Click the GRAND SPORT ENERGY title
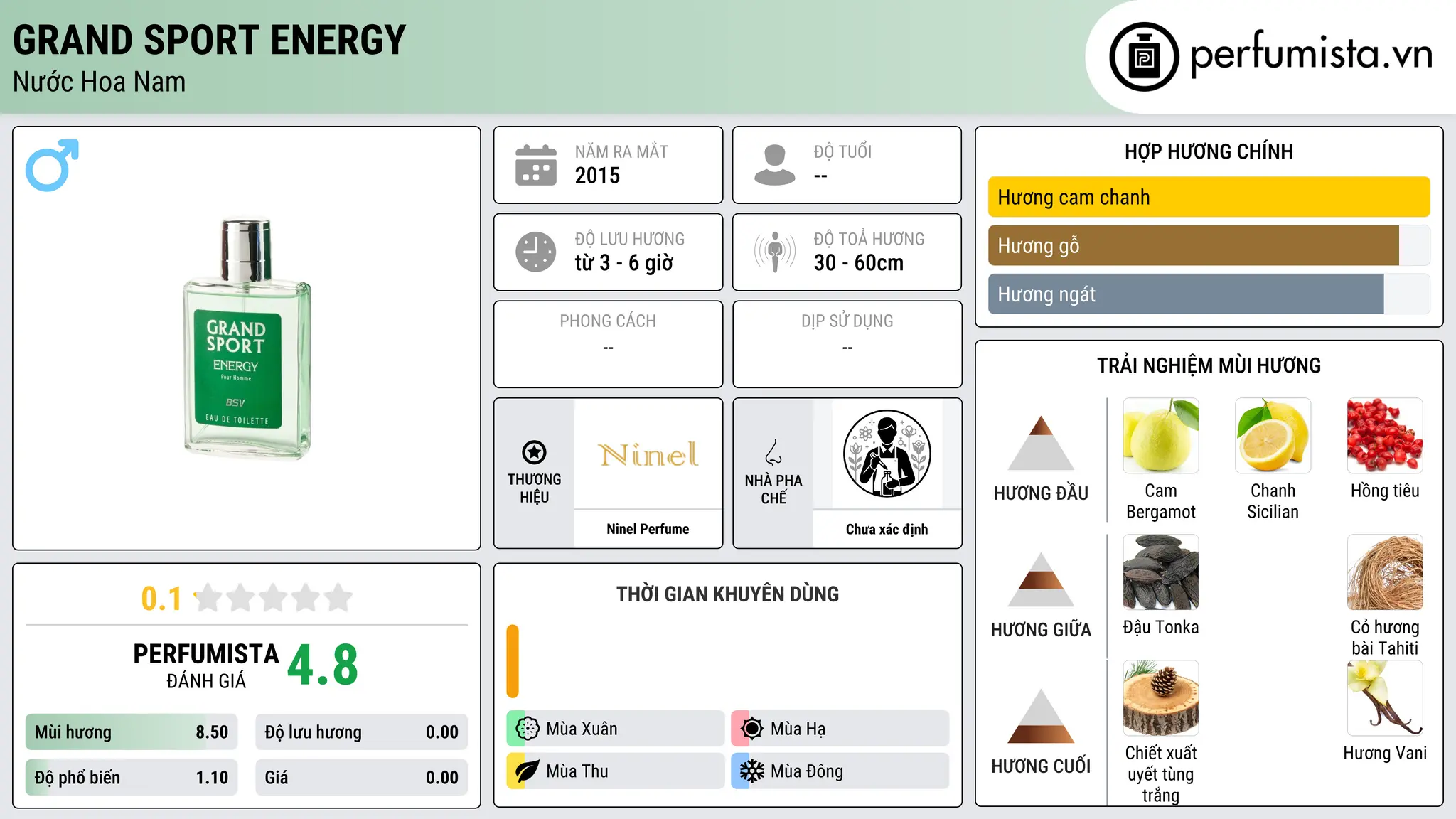Viewport: 1456px width, 819px height. tap(209, 41)
